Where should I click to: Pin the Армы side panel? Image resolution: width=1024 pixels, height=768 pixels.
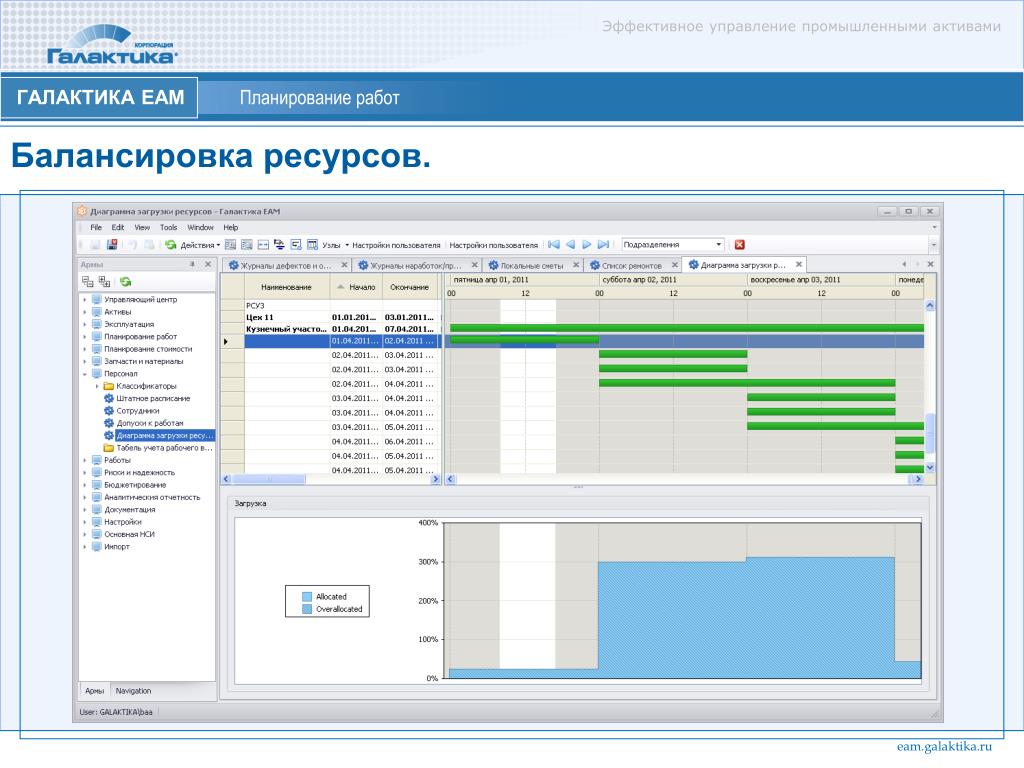coord(192,264)
